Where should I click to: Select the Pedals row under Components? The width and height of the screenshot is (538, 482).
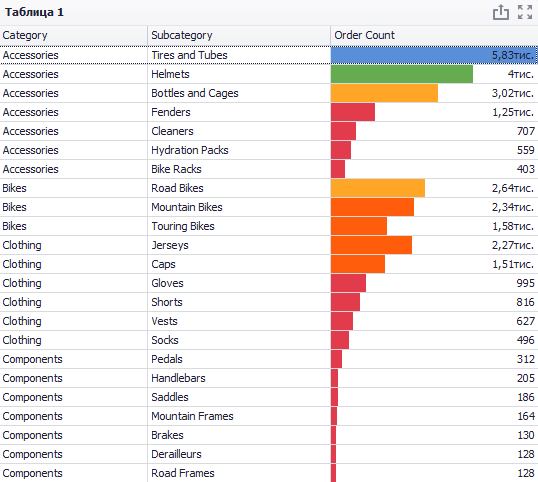pyautogui.click(x=269, y=359)
